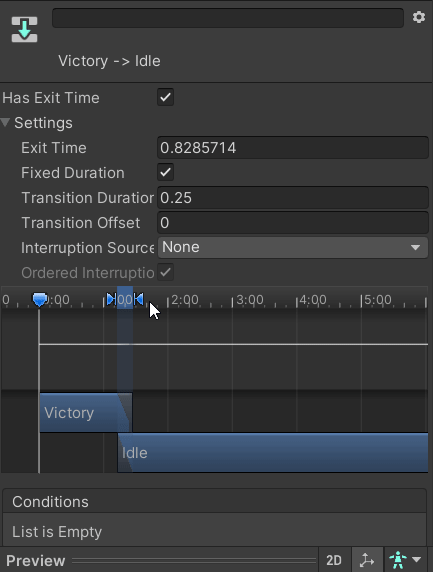Image resolution: width=433 pixels, height=572 pixels.
Task: Select the Idle clip in timeline
Action: coord(272,453)
